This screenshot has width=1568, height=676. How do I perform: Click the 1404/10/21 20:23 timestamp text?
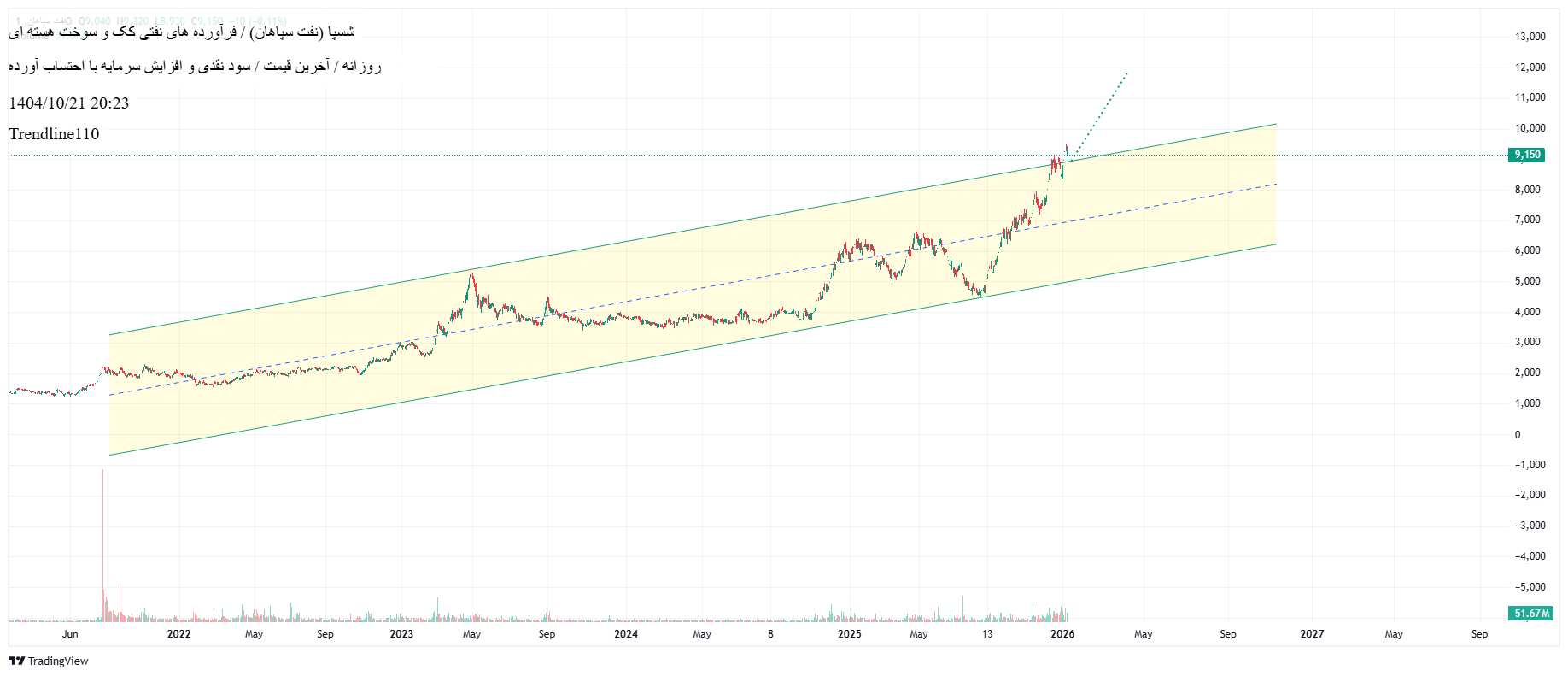69,103
